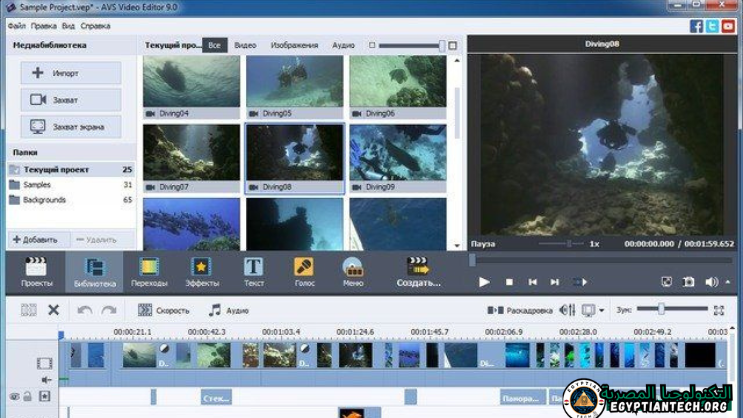Viewport: 743px width, 418px height.
Task: Open the Проекты (Projects) section
Action: [36, 272]
